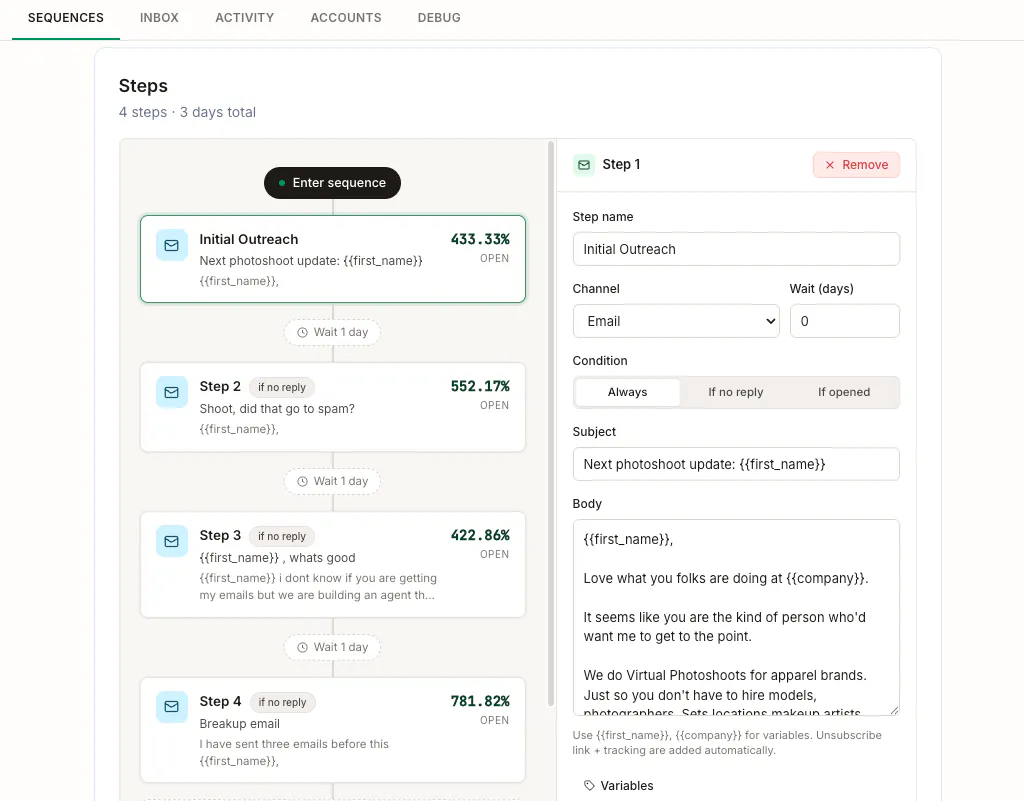Click the 'if no reply' badge on Step 2

tap(281, 387)
